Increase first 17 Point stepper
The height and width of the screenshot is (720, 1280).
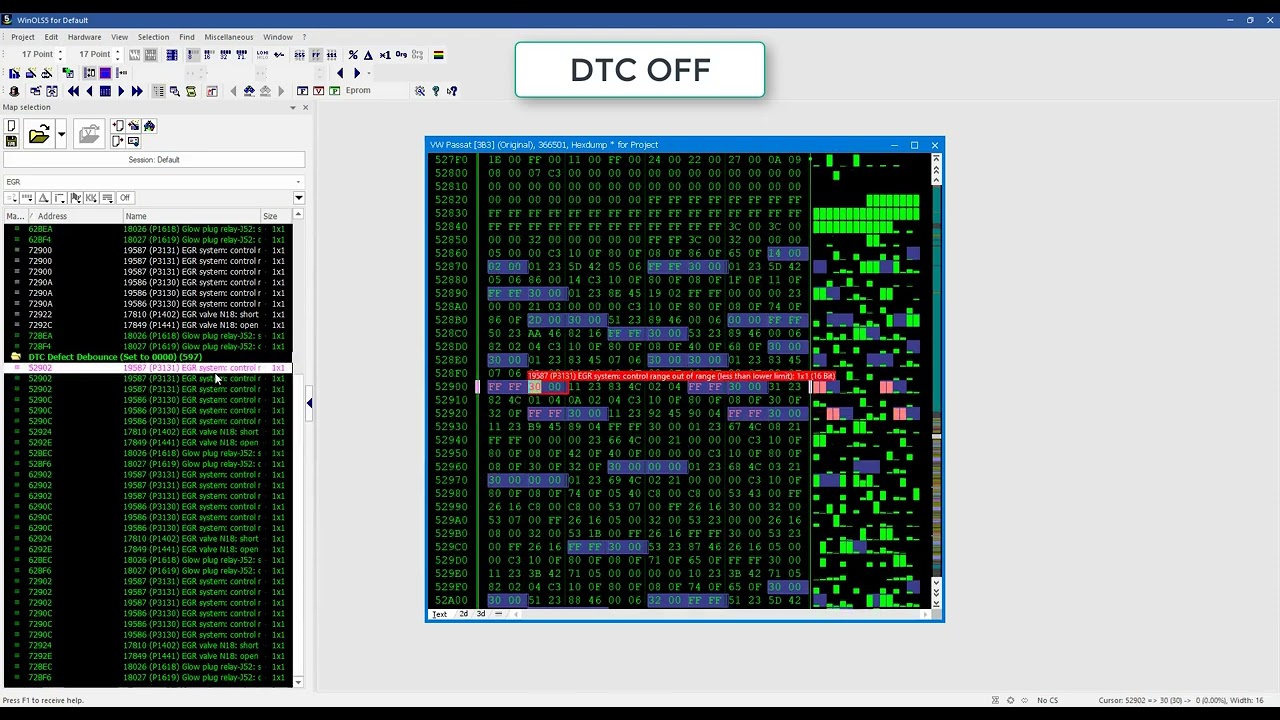[60, 51]
